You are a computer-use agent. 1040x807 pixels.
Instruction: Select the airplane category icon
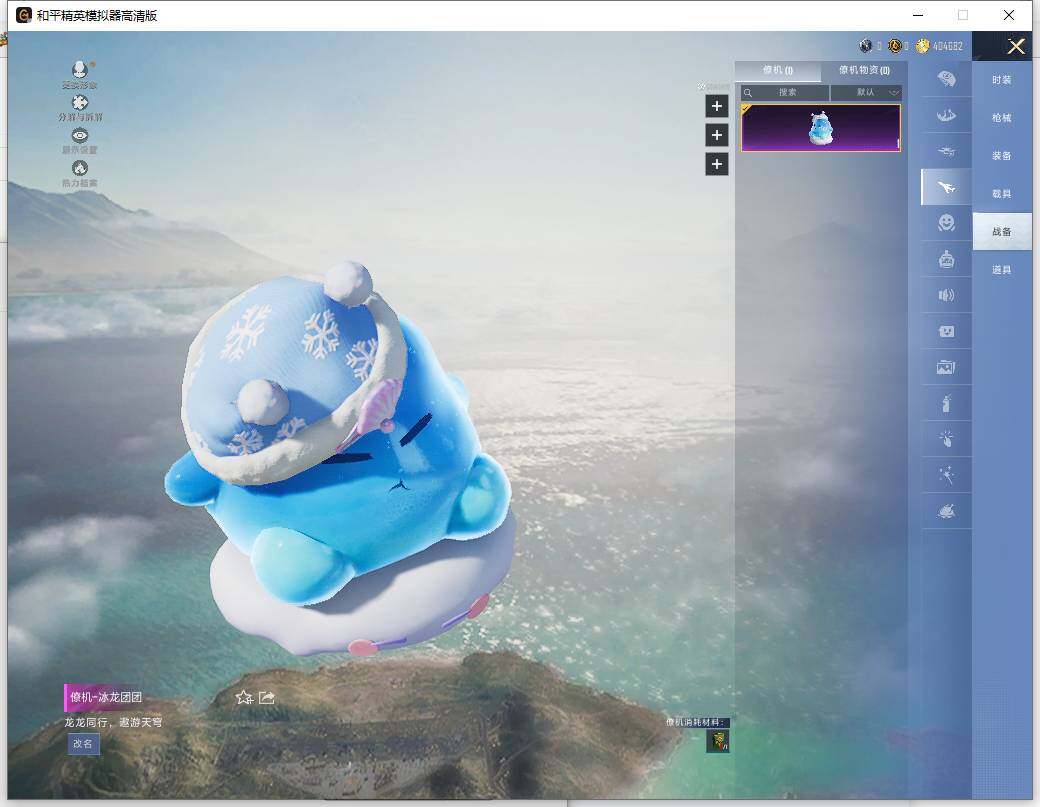point(946,187)
